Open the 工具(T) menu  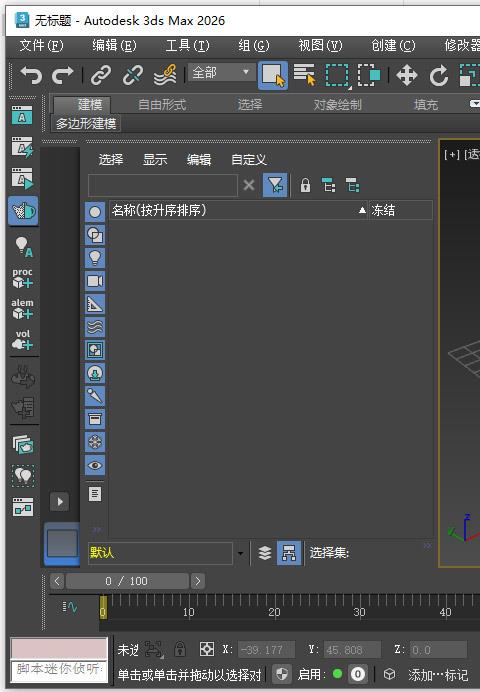click(x=187, y=45)
